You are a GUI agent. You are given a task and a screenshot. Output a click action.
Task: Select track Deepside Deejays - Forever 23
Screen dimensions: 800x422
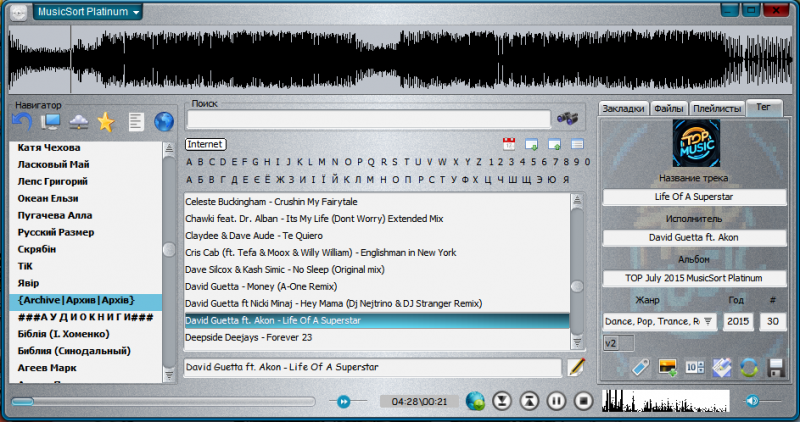click(x=377, y=337)
